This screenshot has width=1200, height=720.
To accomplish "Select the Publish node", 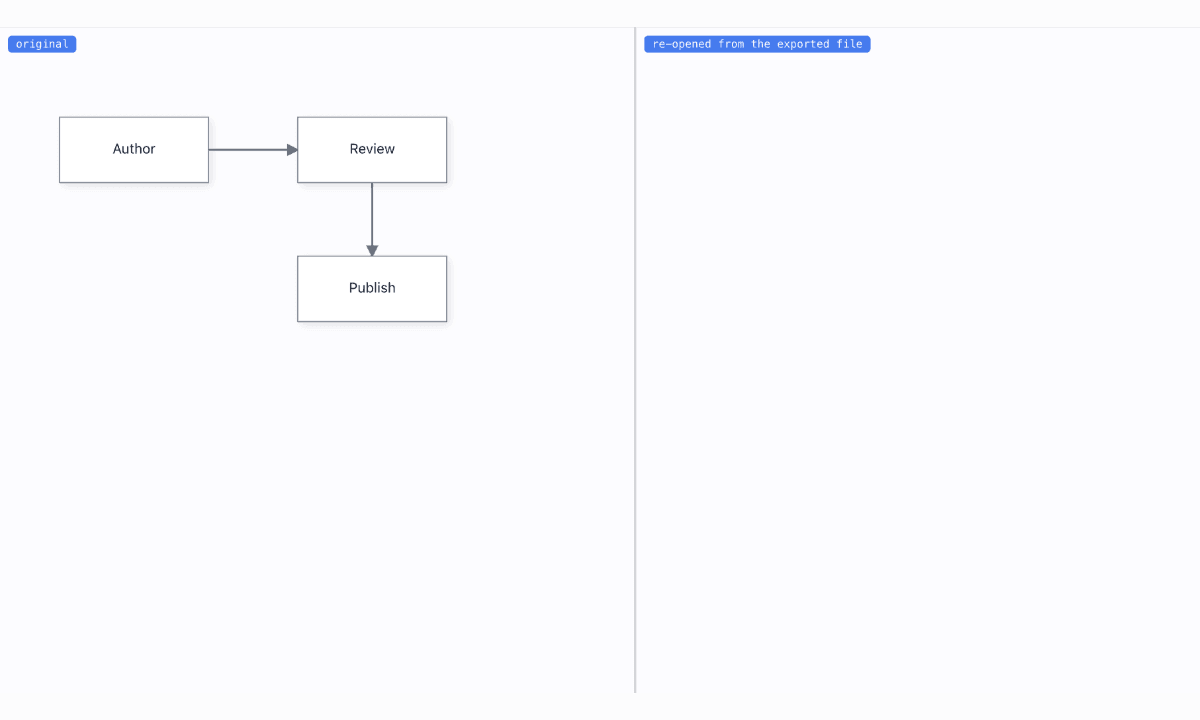I will [372, 289].
